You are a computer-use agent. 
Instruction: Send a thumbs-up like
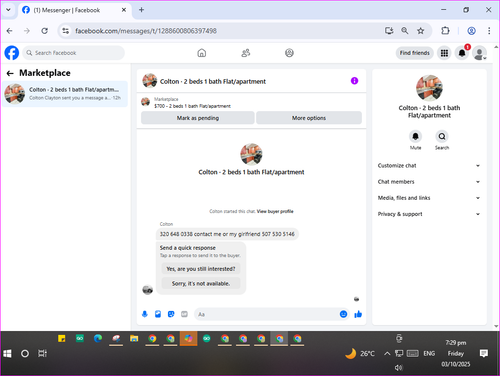358,314
